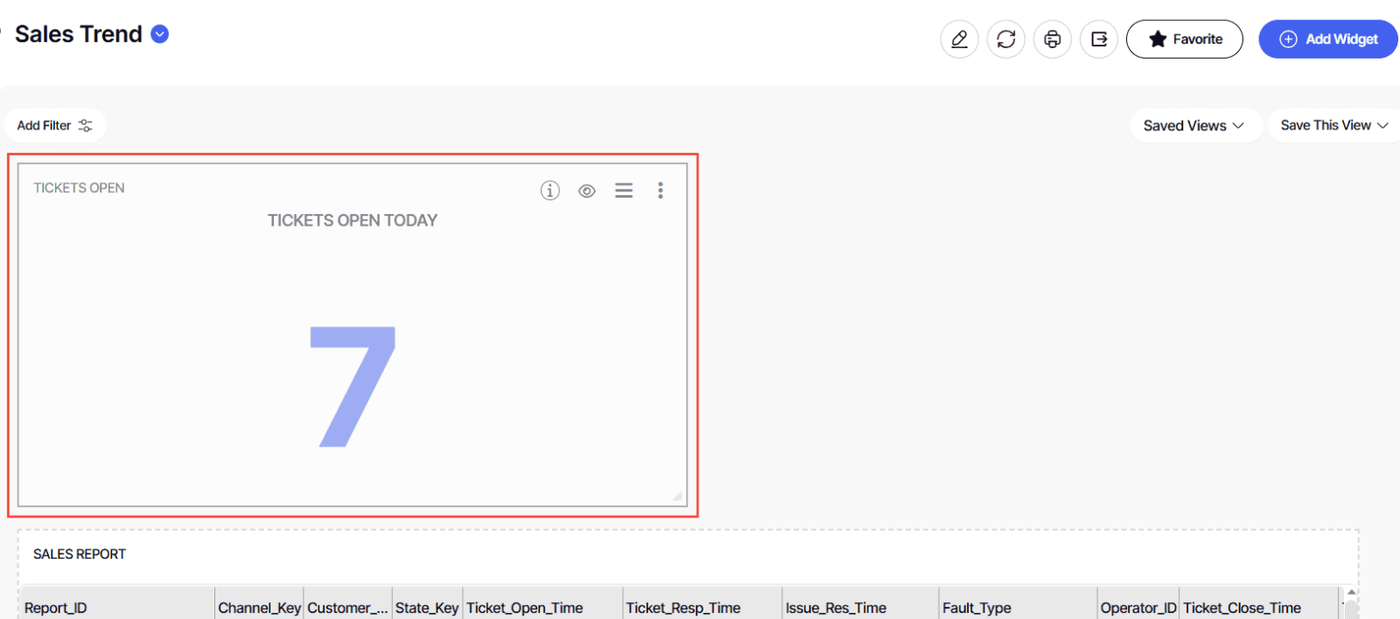Toggle the eye visibility icon on Tickets Open
Screen dimensions: 1400x619
[587, 190]
